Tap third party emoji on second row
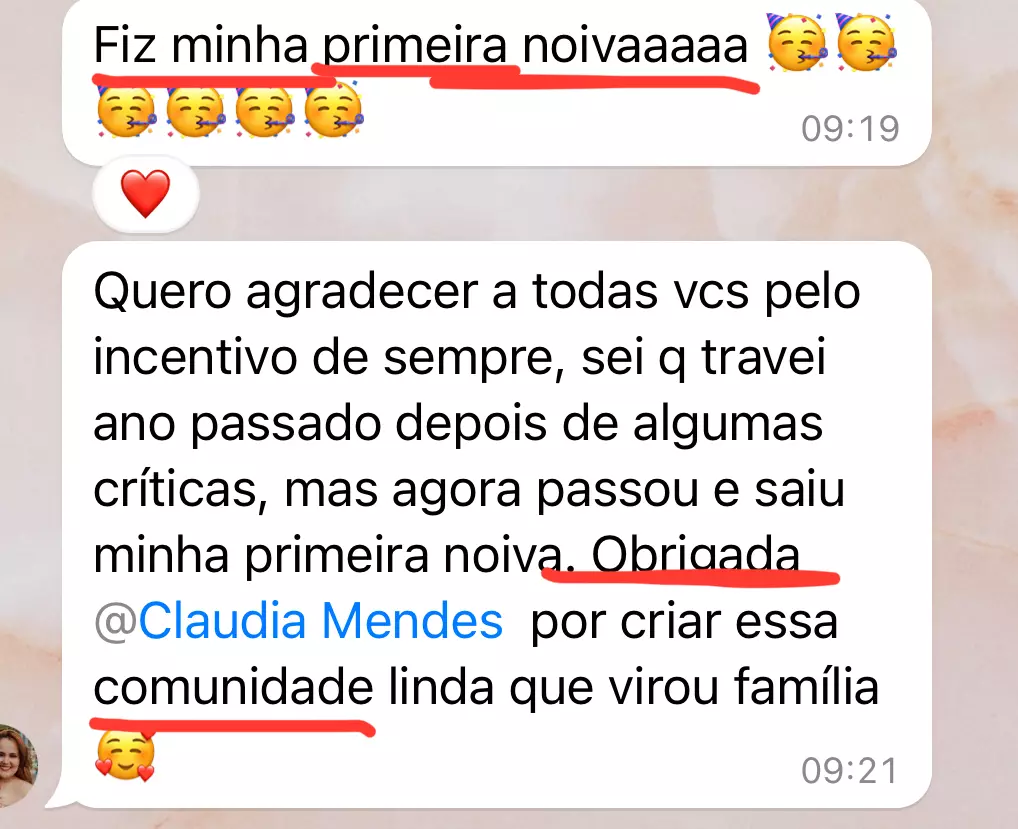Screen dimensions: 1018x829 (x=264, y=110)
